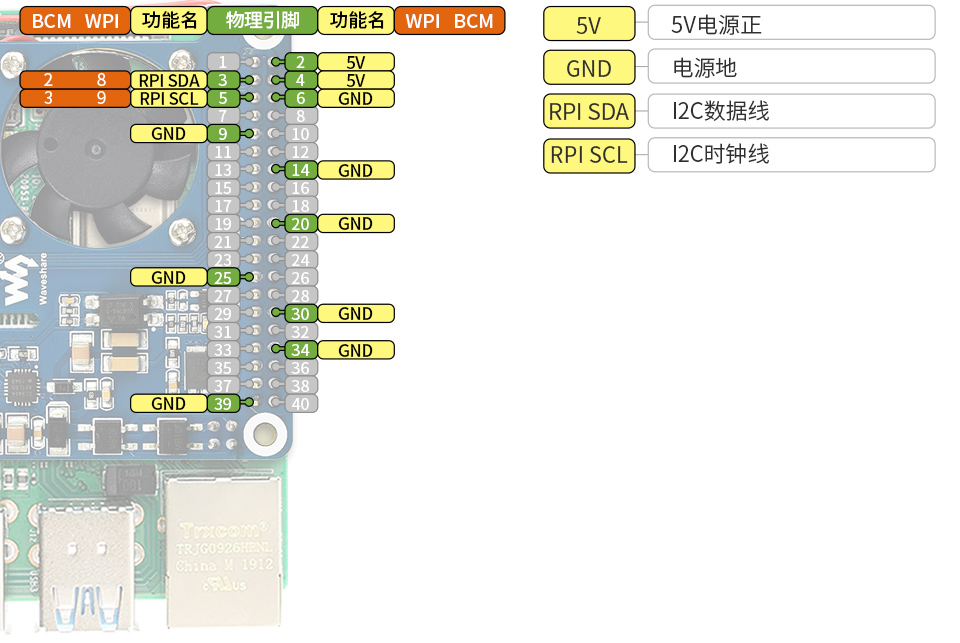Select the 5V电源正 description entry
Viewport: 960px width, 643px height.
[790, 24]
